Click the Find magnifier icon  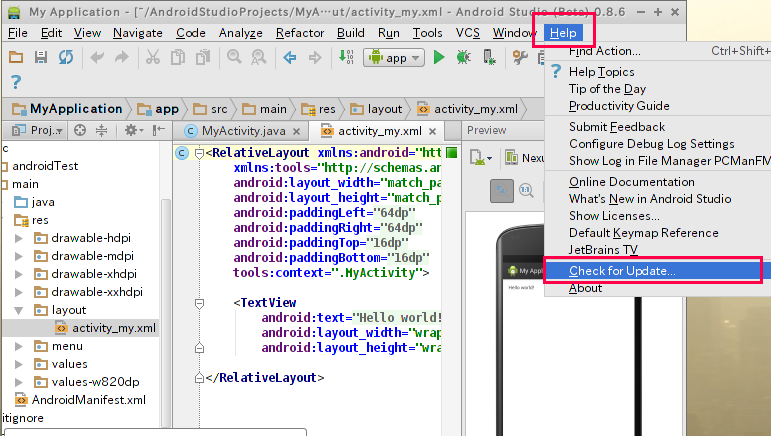[x=234, y=57]
